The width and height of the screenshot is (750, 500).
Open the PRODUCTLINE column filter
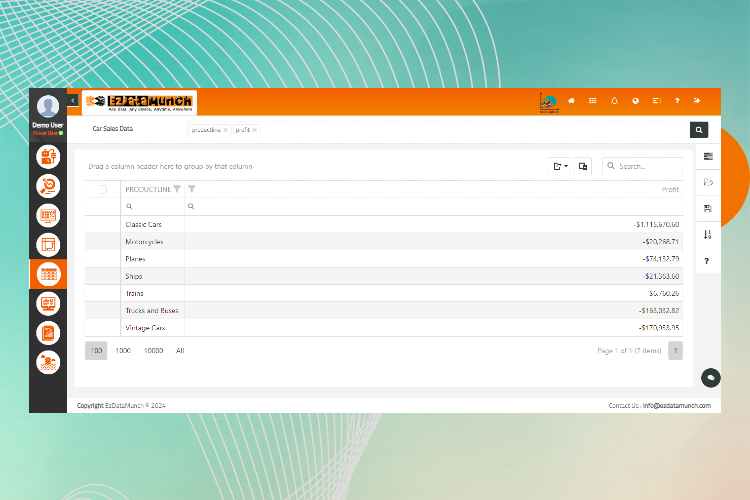[177, 189]
